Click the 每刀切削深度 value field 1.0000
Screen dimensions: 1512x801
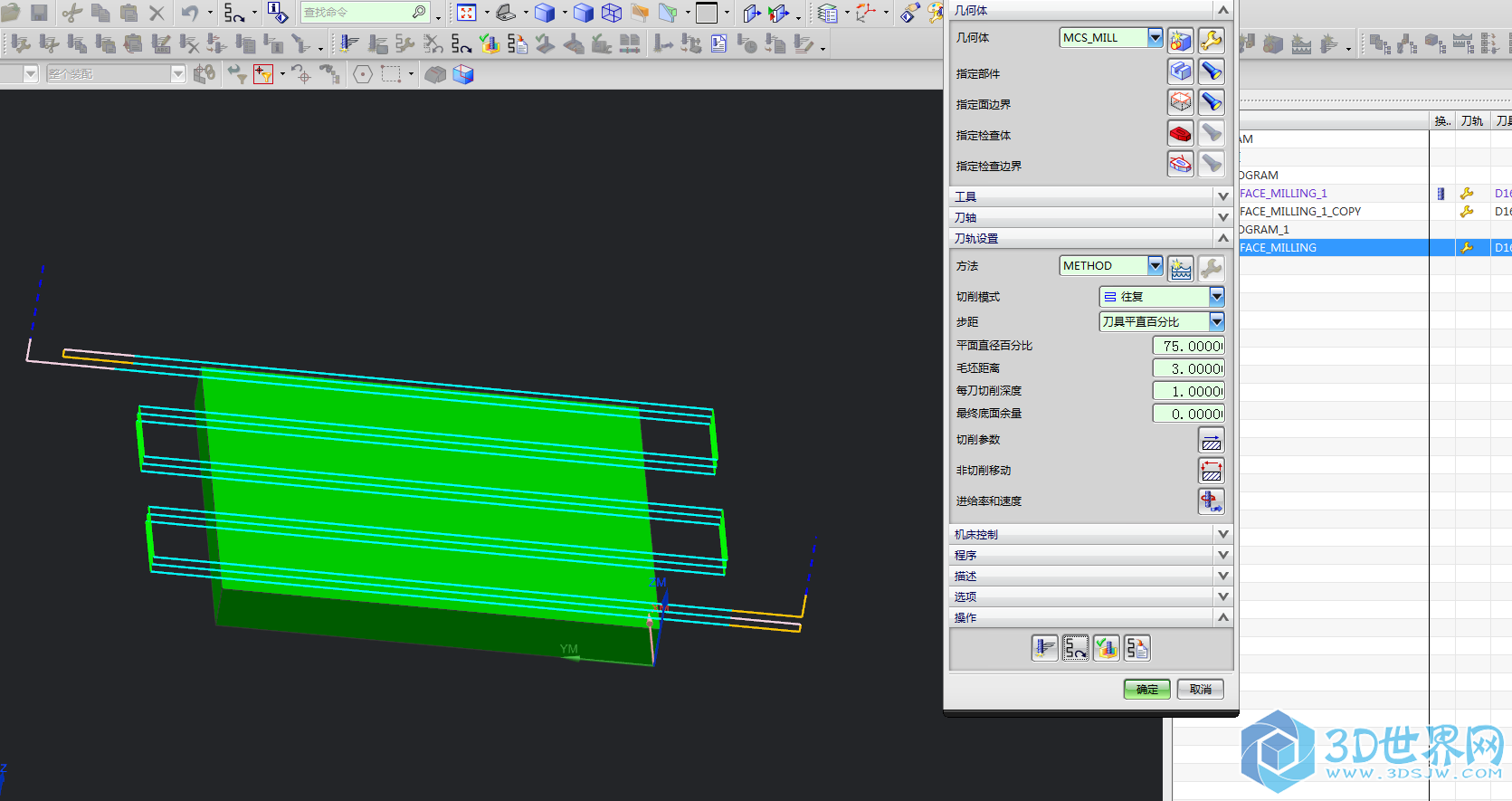pyautogui.click(x=1189, y=391)
